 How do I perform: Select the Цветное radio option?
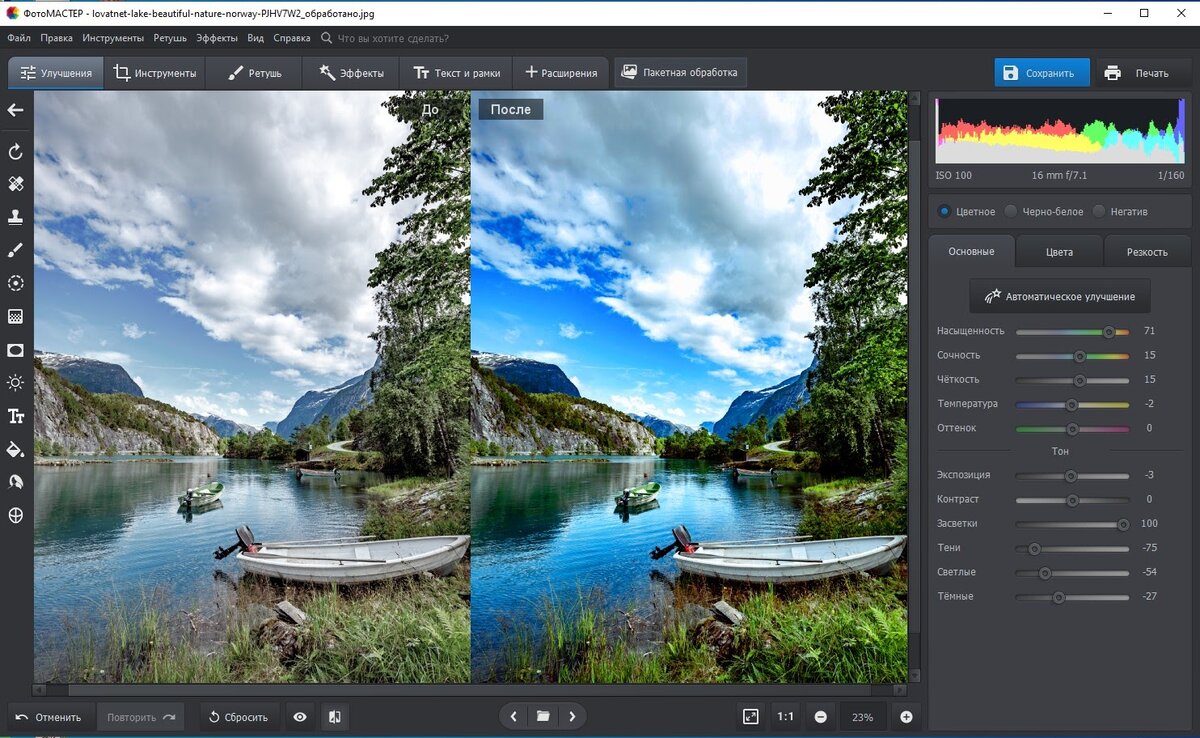click(x=966, y=212)
